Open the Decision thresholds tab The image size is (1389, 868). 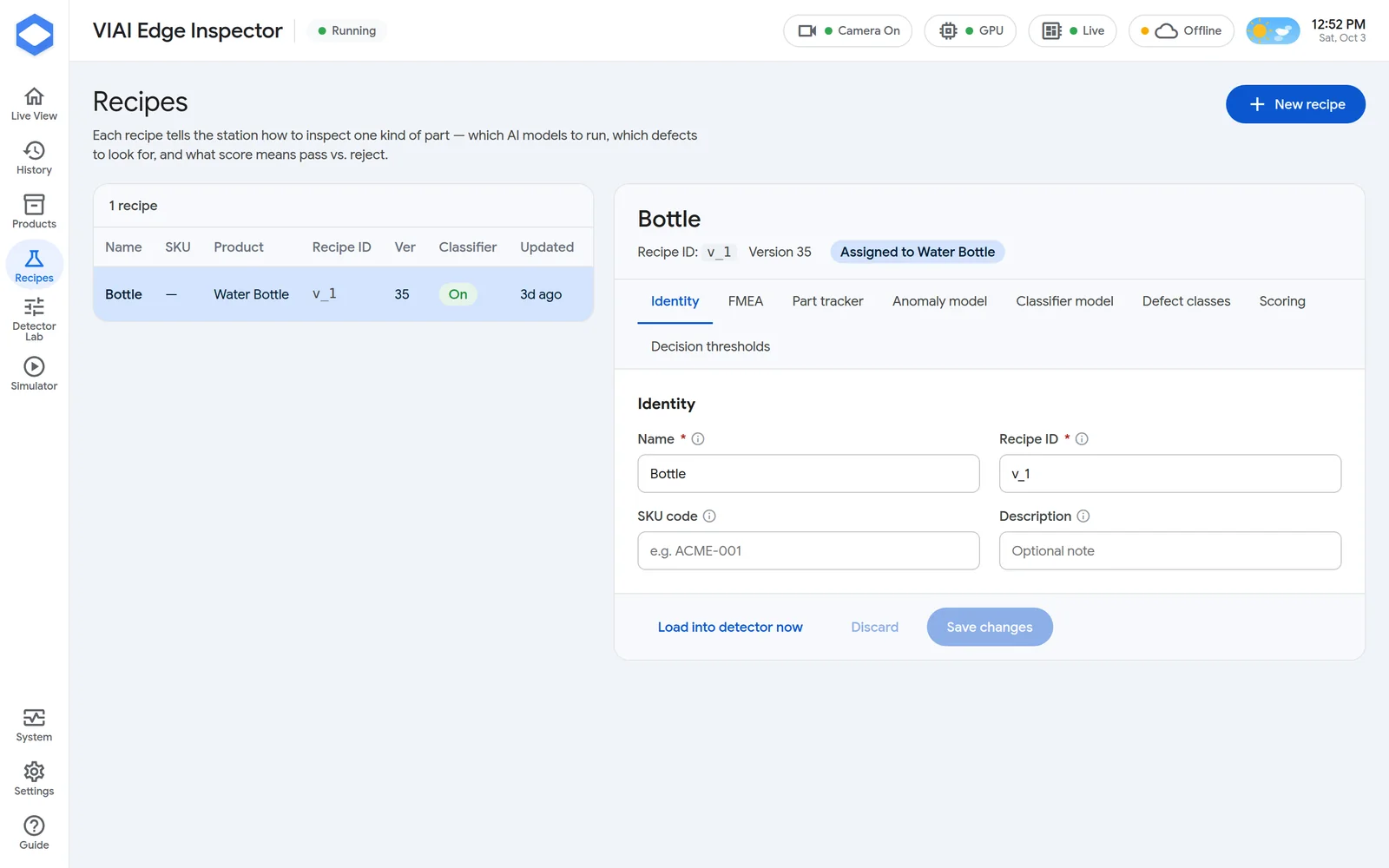[x=710, y=346]
